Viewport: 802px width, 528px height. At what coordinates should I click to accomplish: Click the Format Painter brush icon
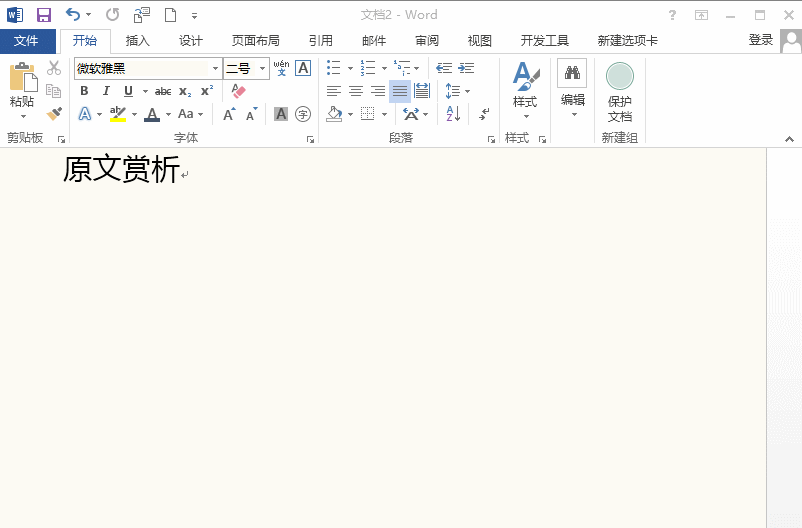click(x=54, y=114)
